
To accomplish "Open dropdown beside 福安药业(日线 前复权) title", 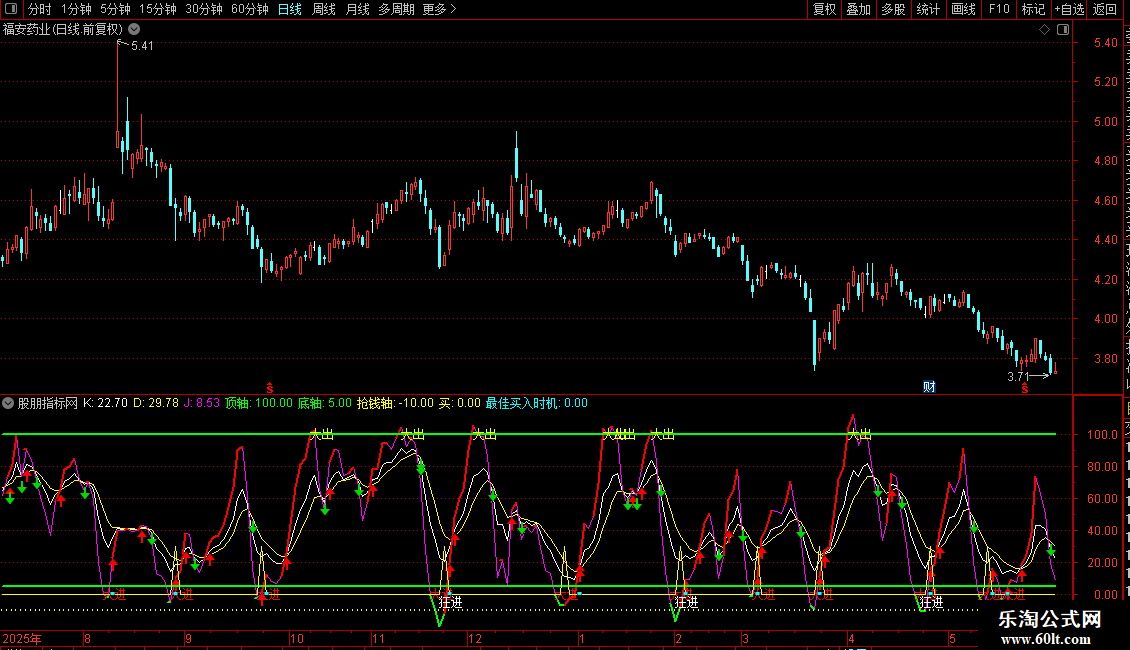I will pyautogui.click(x=134, y=30).
